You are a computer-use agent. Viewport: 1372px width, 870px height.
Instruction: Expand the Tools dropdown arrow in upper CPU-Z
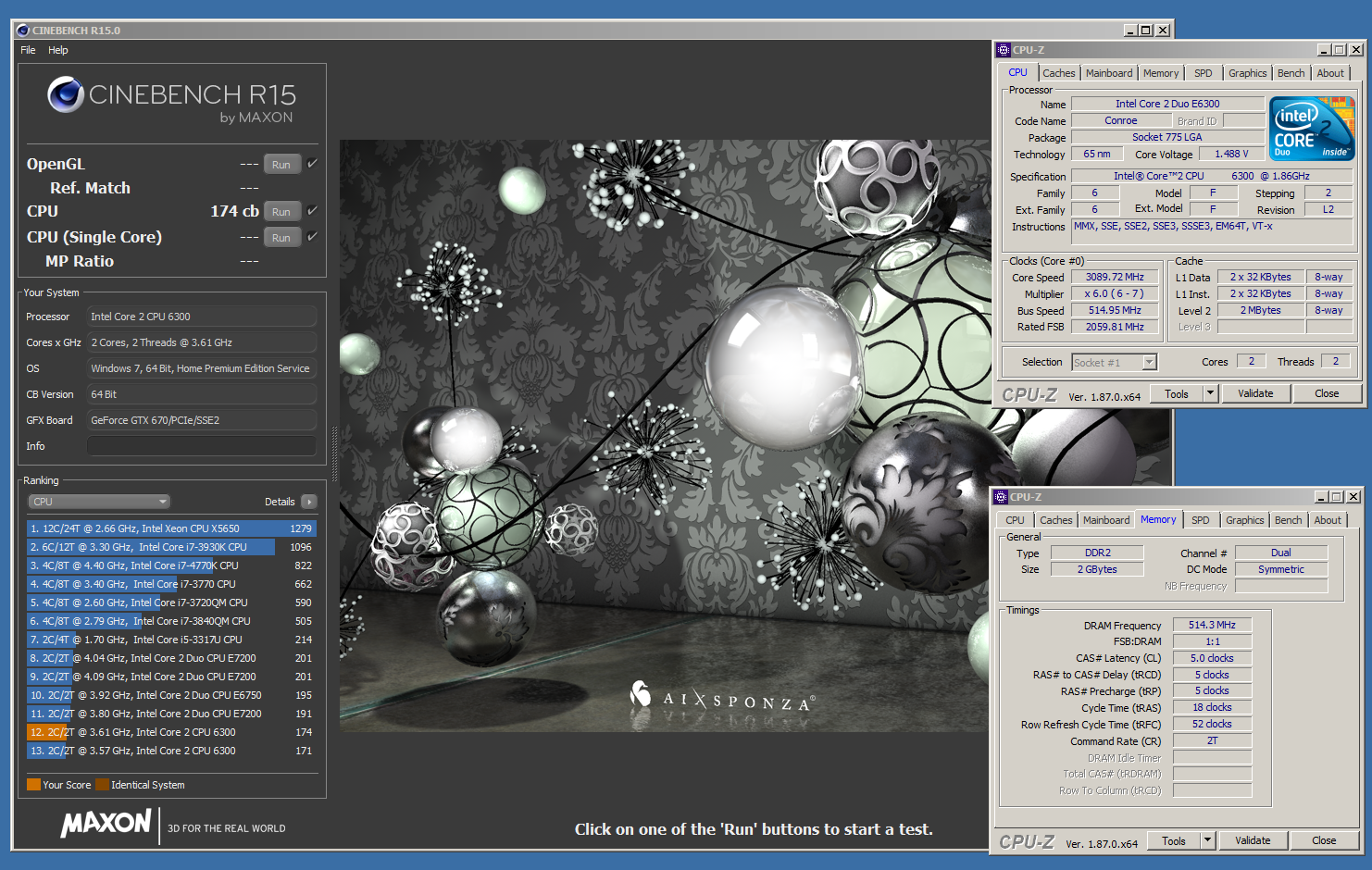pos(1210,393)
